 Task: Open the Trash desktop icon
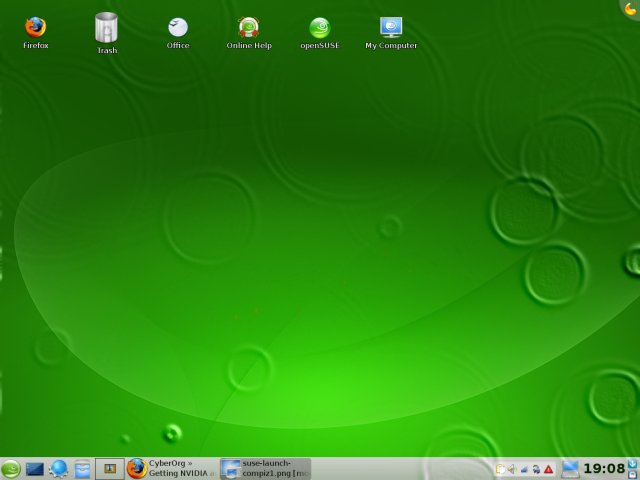(107, 33)
